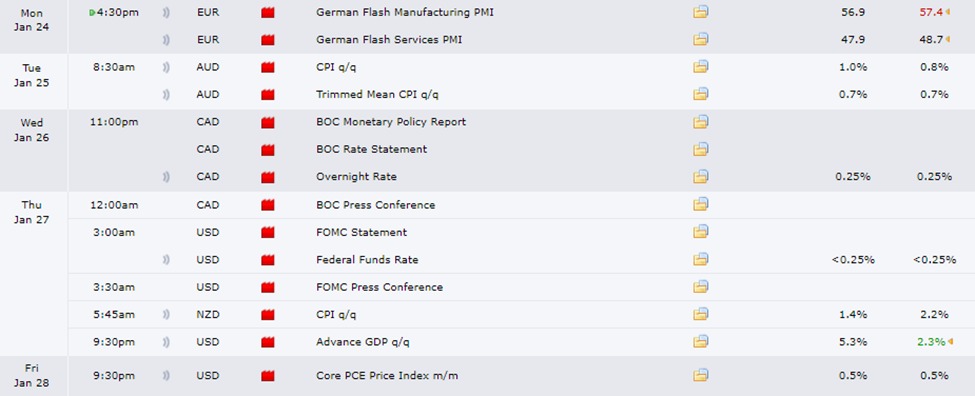The width and height of the screenshot is (975, 396).
Task: Open the BOC Press Conference event
Action: 376,205
